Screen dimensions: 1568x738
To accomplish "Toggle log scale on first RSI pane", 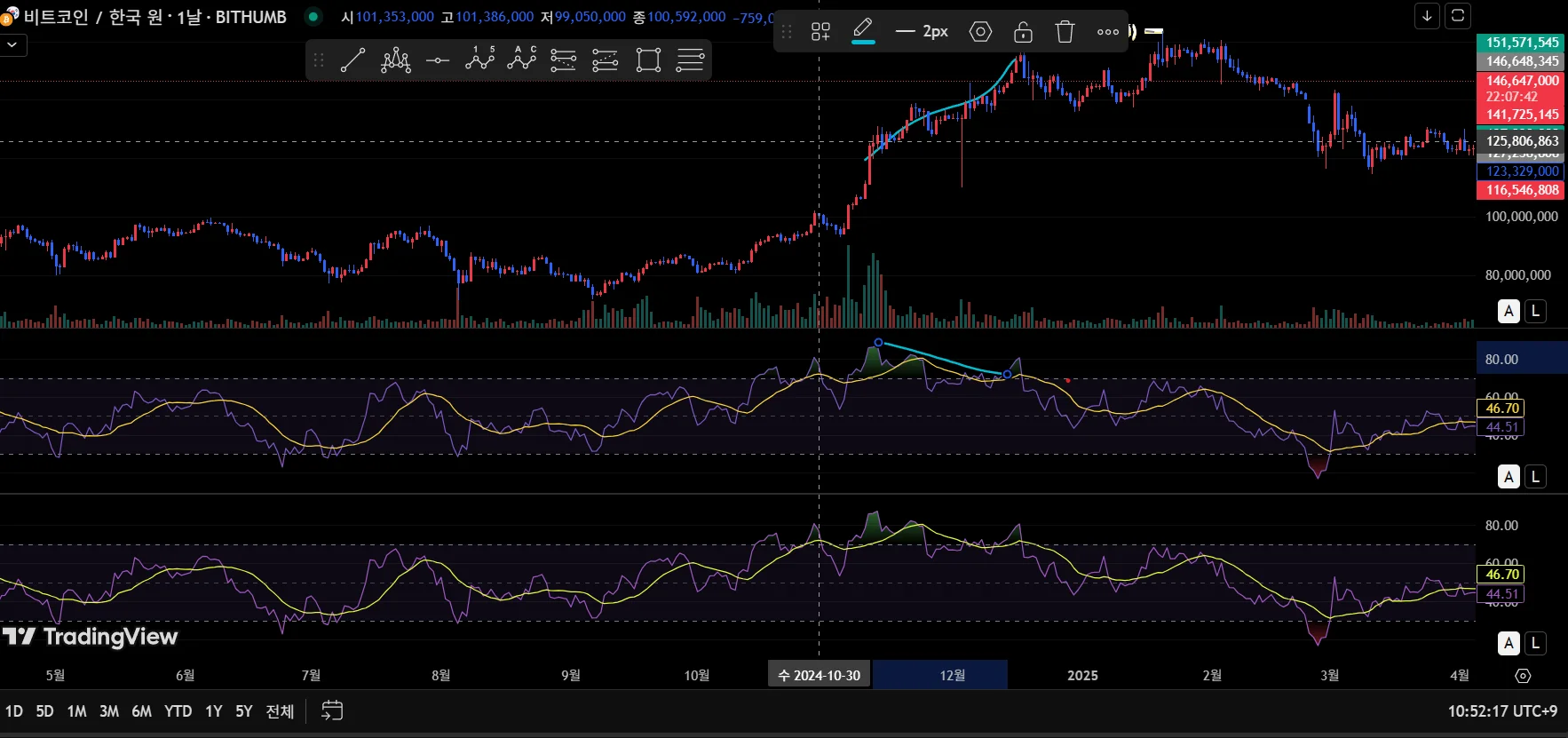I will pos(1535,477).
